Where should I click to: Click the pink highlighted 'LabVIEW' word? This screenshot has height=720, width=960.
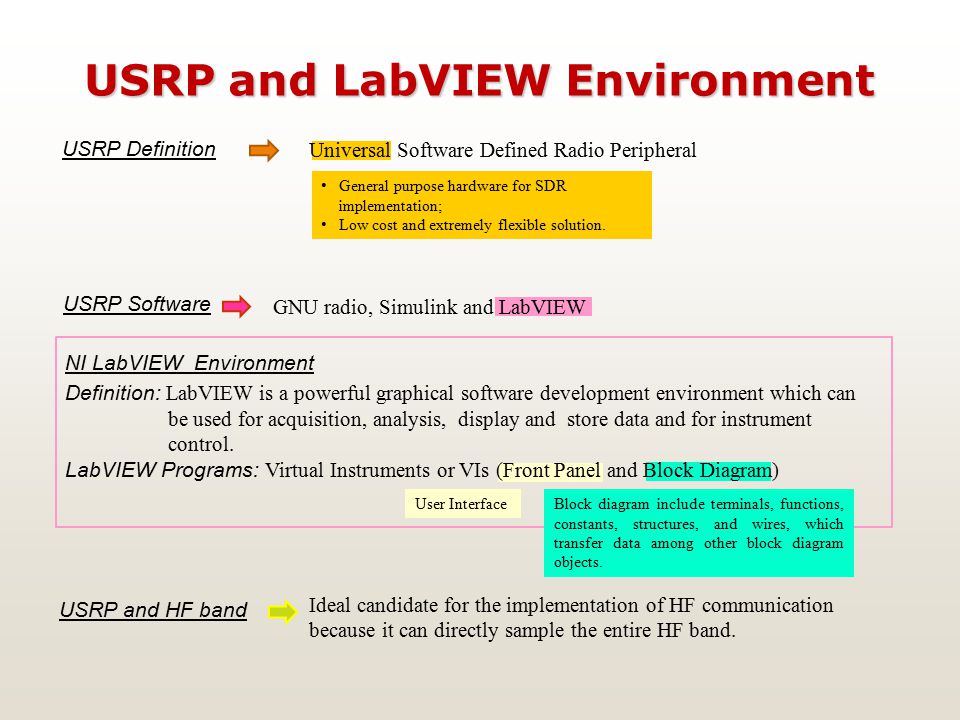(542, 307)
